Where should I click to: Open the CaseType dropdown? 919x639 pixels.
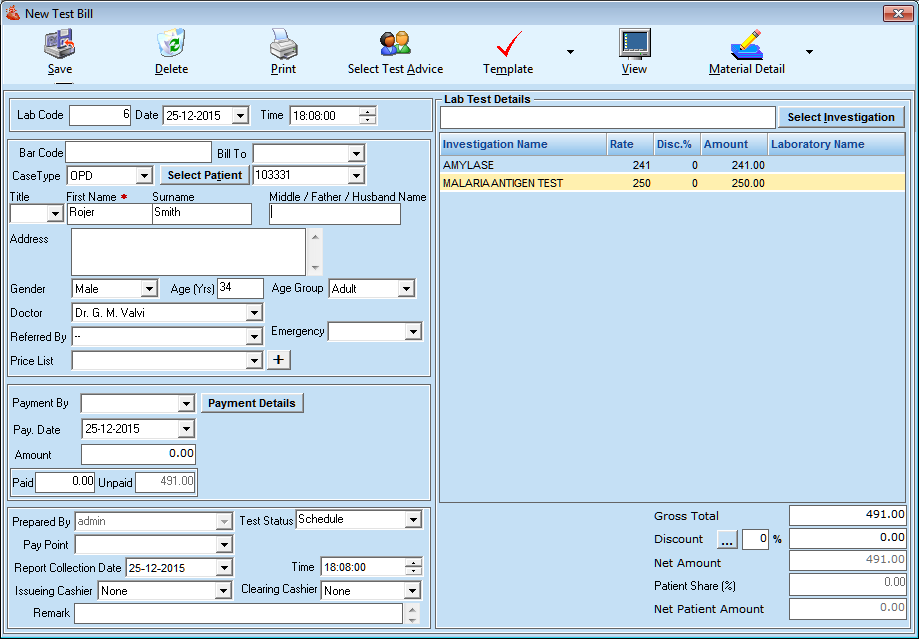[x=143, y=176]
